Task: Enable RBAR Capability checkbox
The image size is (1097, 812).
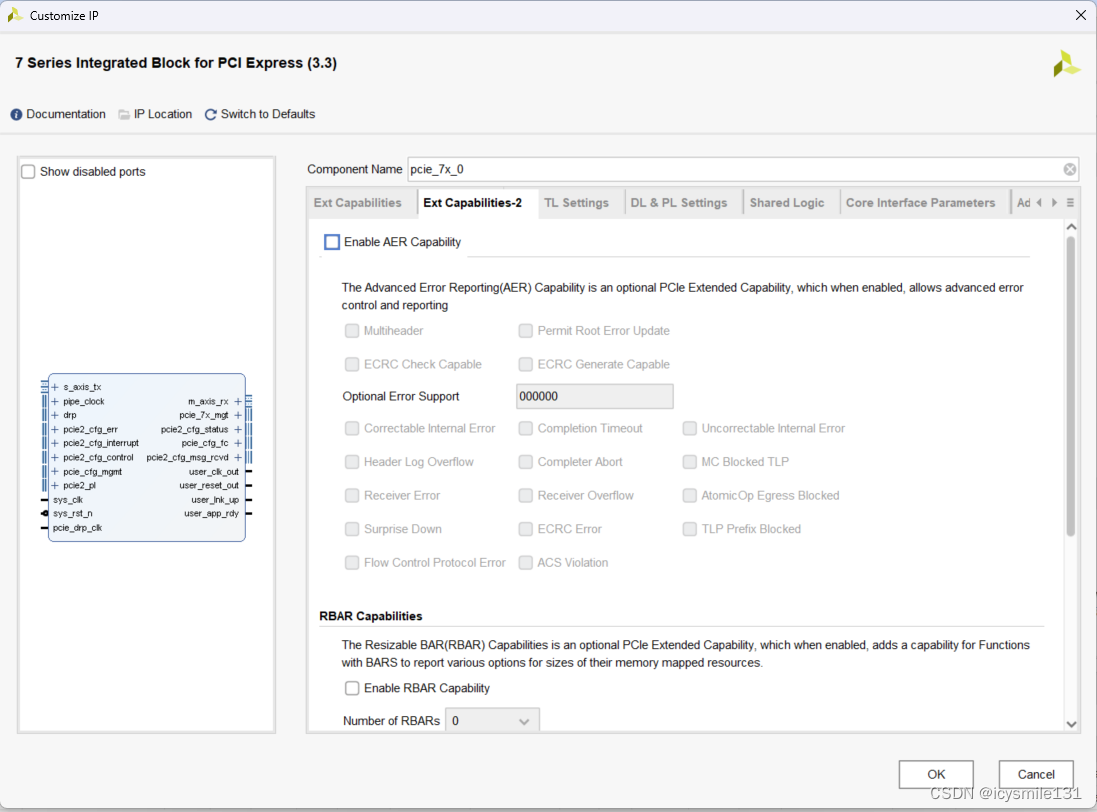Action: 352,688
